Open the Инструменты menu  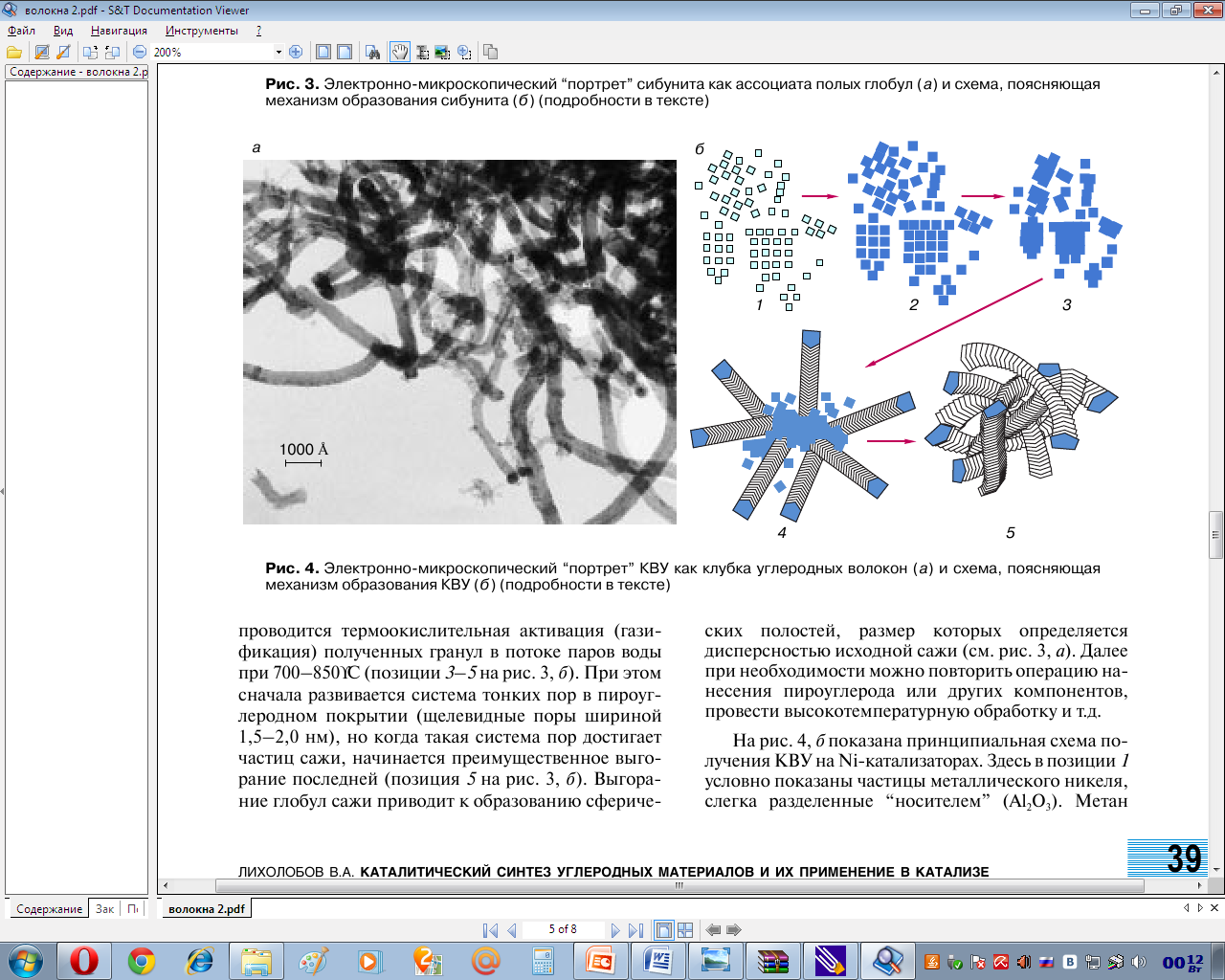(202, 31)
